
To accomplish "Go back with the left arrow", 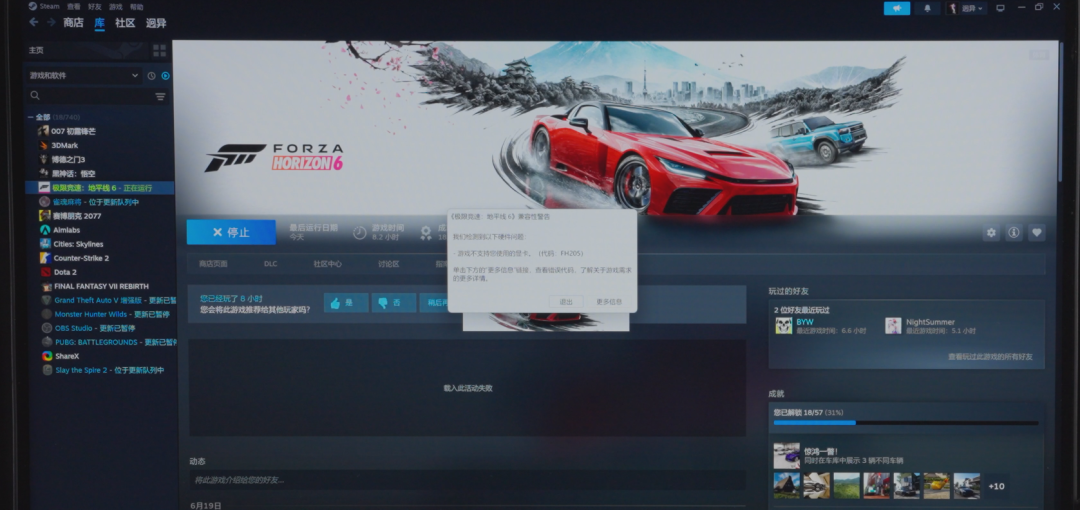I will pos(33,23).
